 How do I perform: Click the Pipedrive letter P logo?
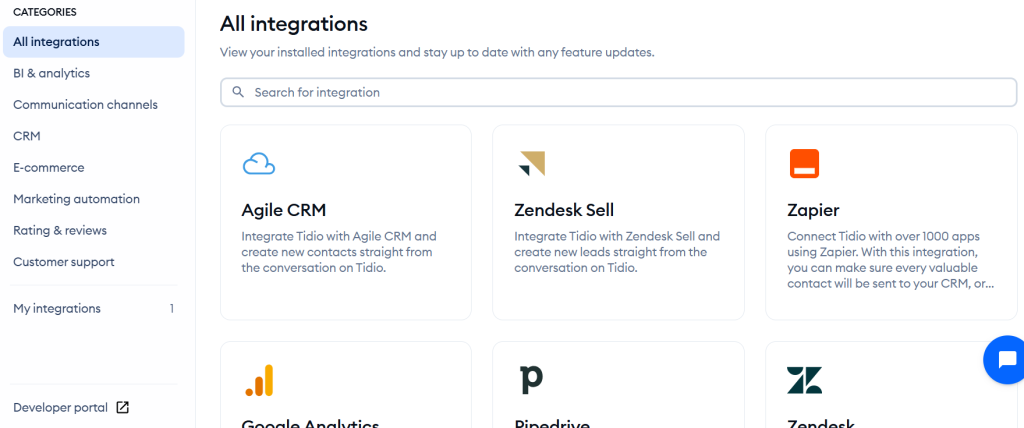point(532,380)
